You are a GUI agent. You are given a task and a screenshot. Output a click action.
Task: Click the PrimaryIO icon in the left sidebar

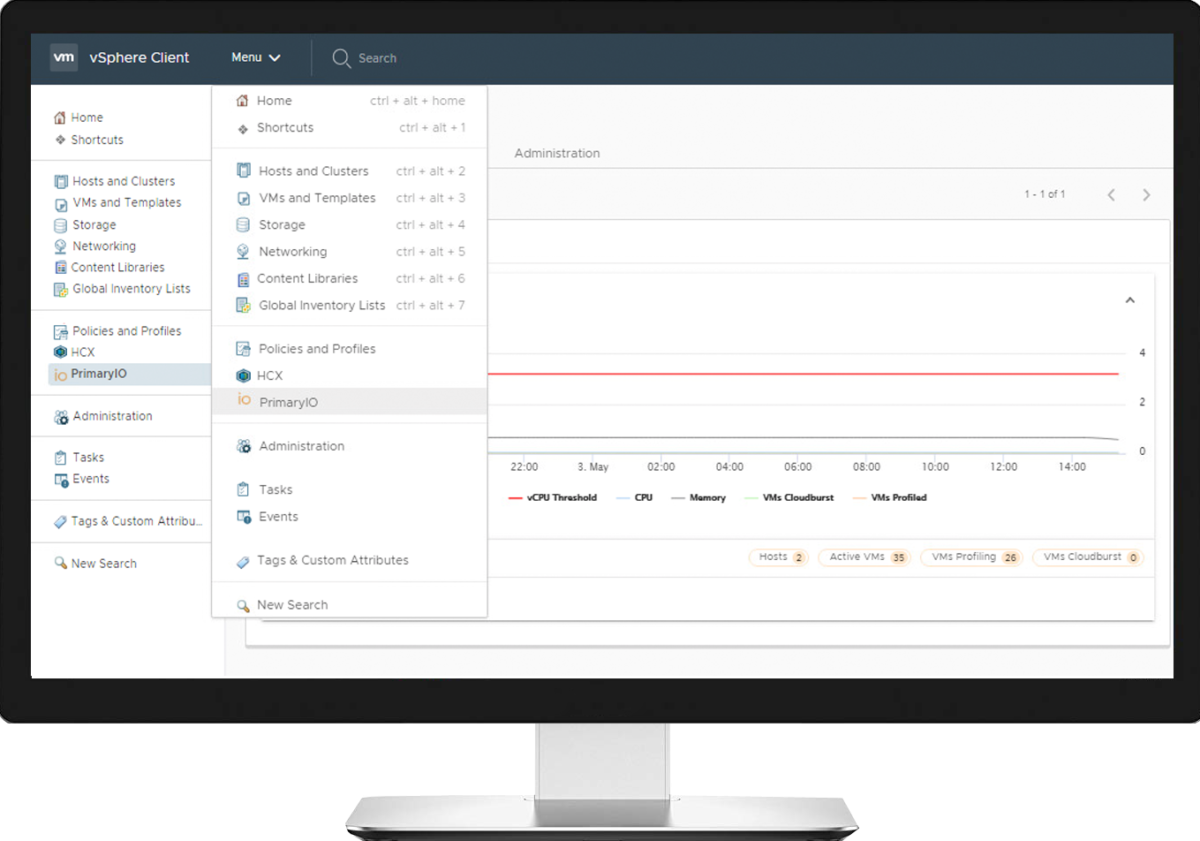[60, 375]
